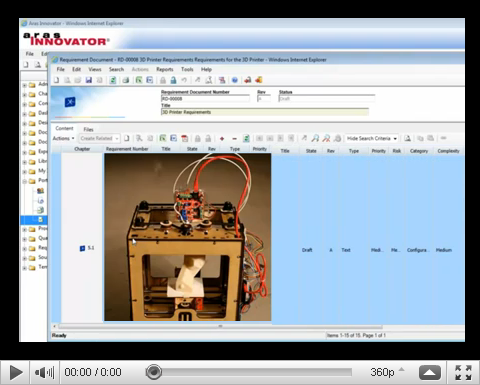This screenshot has width=480, height=385.
Task: Click the New item icon in Content toolbar
Action: coord(127,138)
